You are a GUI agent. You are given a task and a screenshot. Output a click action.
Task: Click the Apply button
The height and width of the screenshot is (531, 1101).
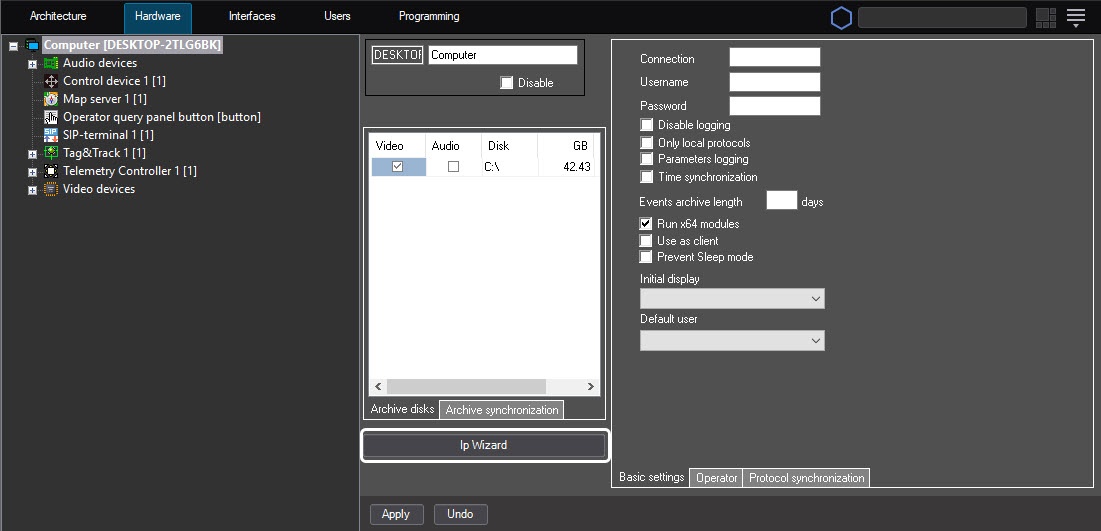click(396, 514)
